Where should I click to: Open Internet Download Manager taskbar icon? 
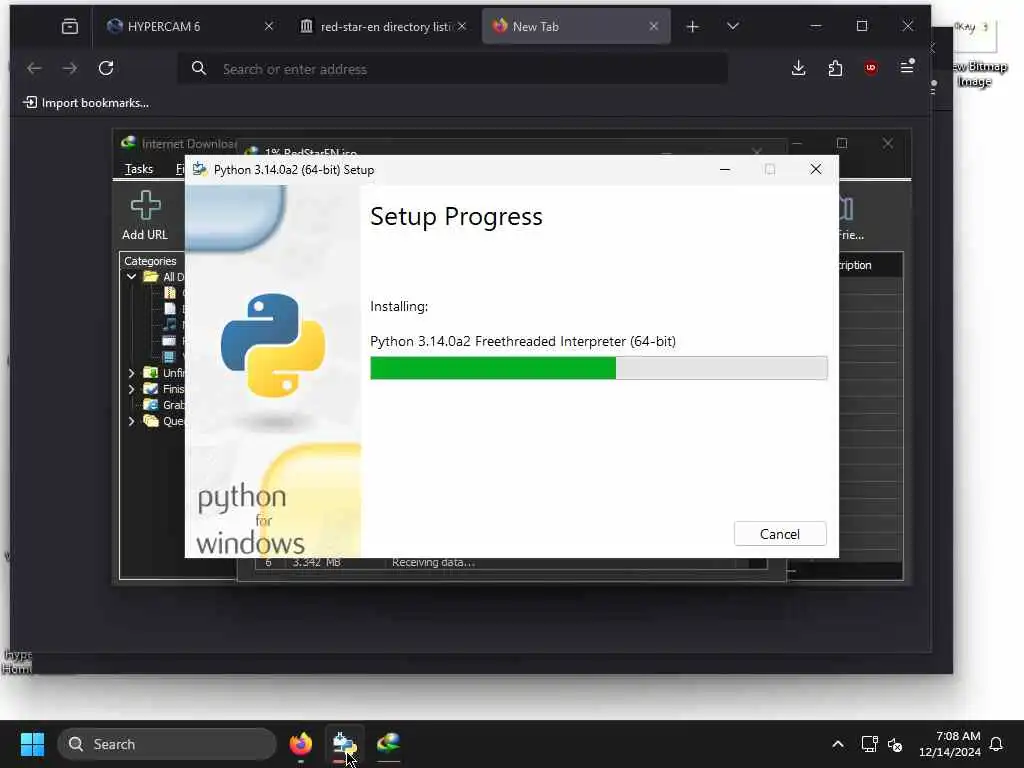pos(389,744)
